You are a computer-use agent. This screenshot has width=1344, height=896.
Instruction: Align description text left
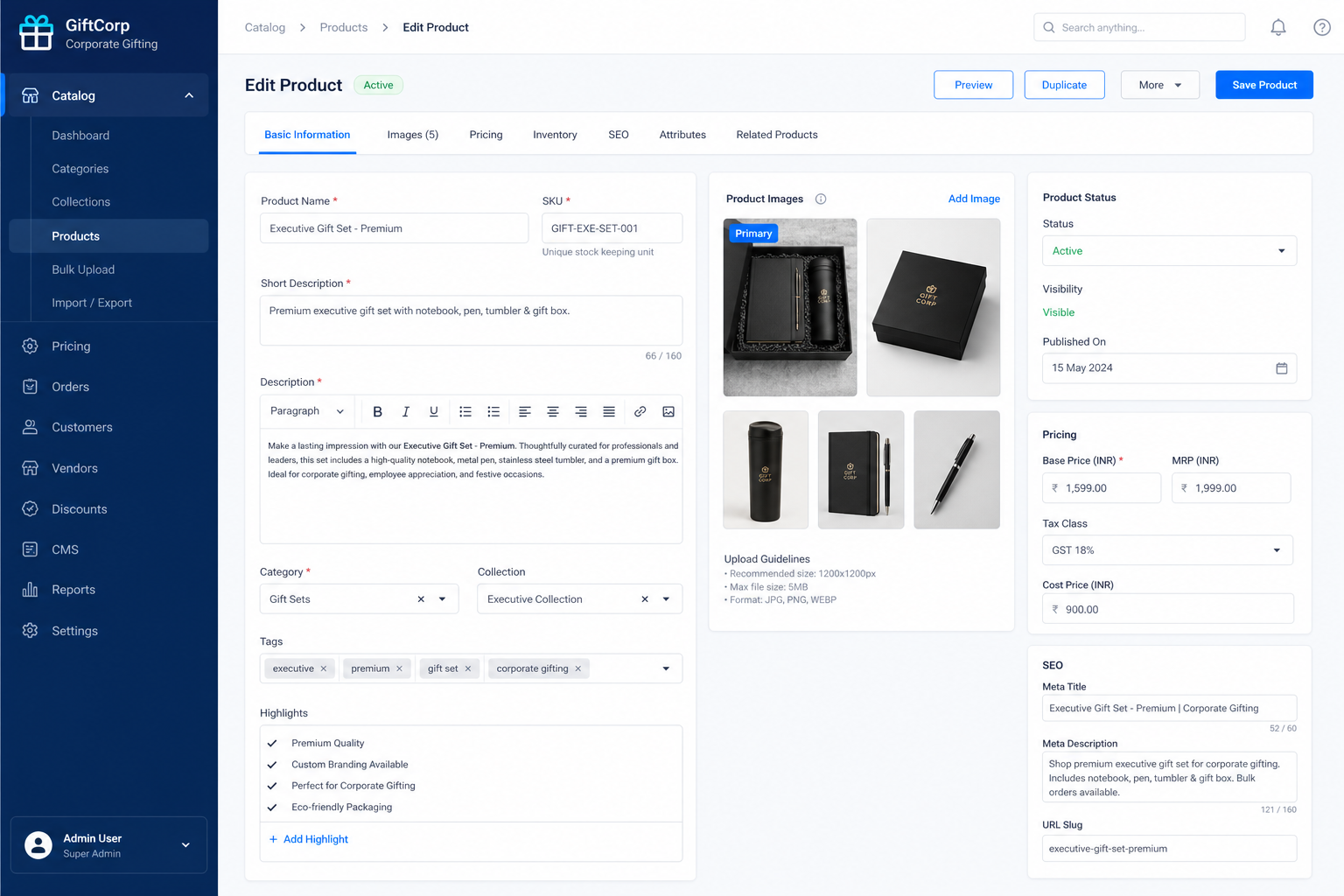525,411
